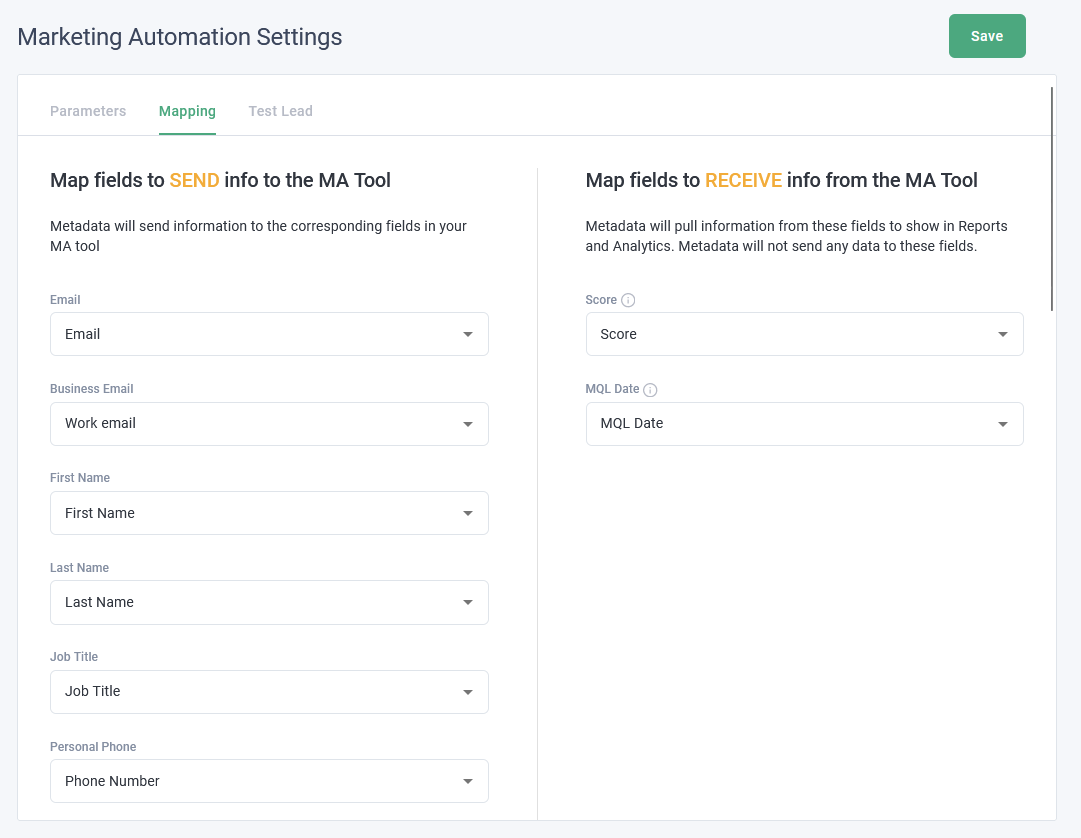Click the Personal Phone field label
1081x838 pixels.
pos(93,747)
